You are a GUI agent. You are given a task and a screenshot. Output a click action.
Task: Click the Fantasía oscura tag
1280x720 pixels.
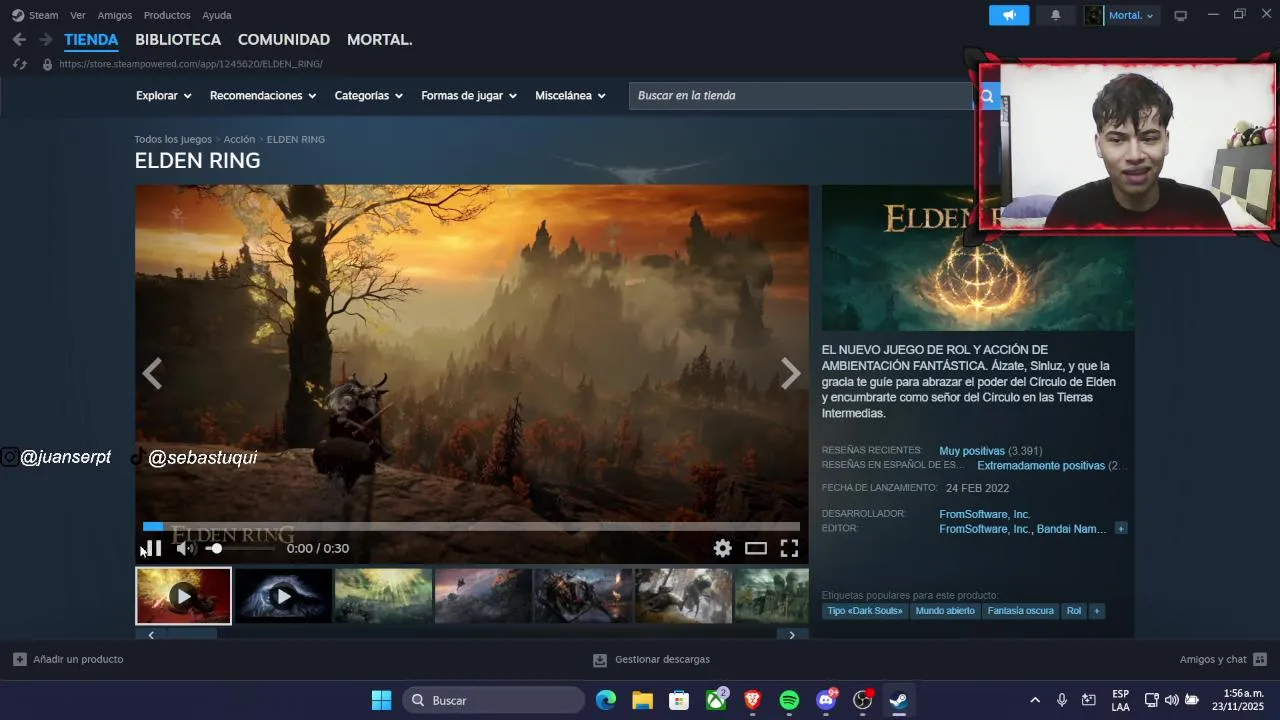(1020, 611)
